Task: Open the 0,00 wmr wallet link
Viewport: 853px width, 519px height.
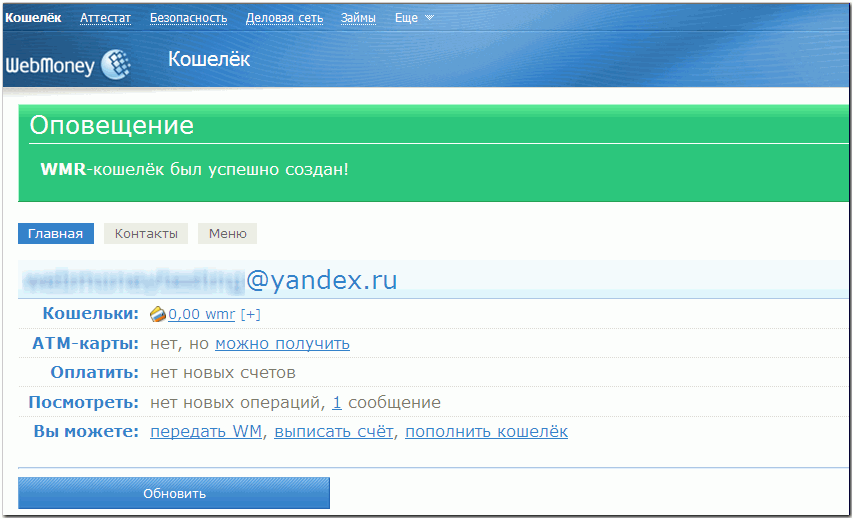Action: pyautogui.click(x=201, y=314)
